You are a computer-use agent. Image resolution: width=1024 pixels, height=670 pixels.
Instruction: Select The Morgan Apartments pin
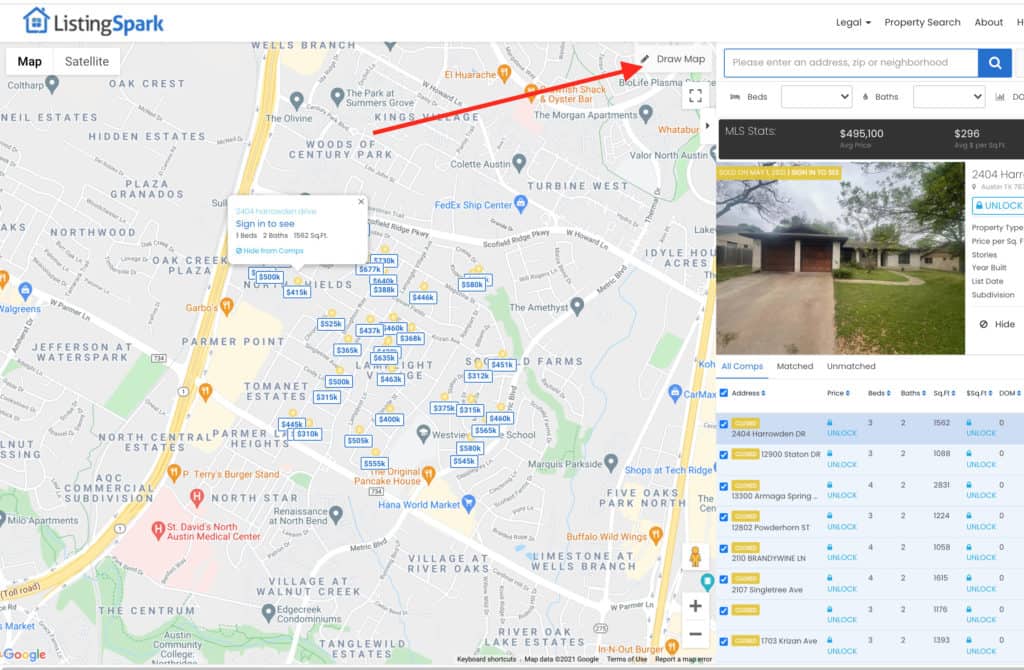(646, 114)
